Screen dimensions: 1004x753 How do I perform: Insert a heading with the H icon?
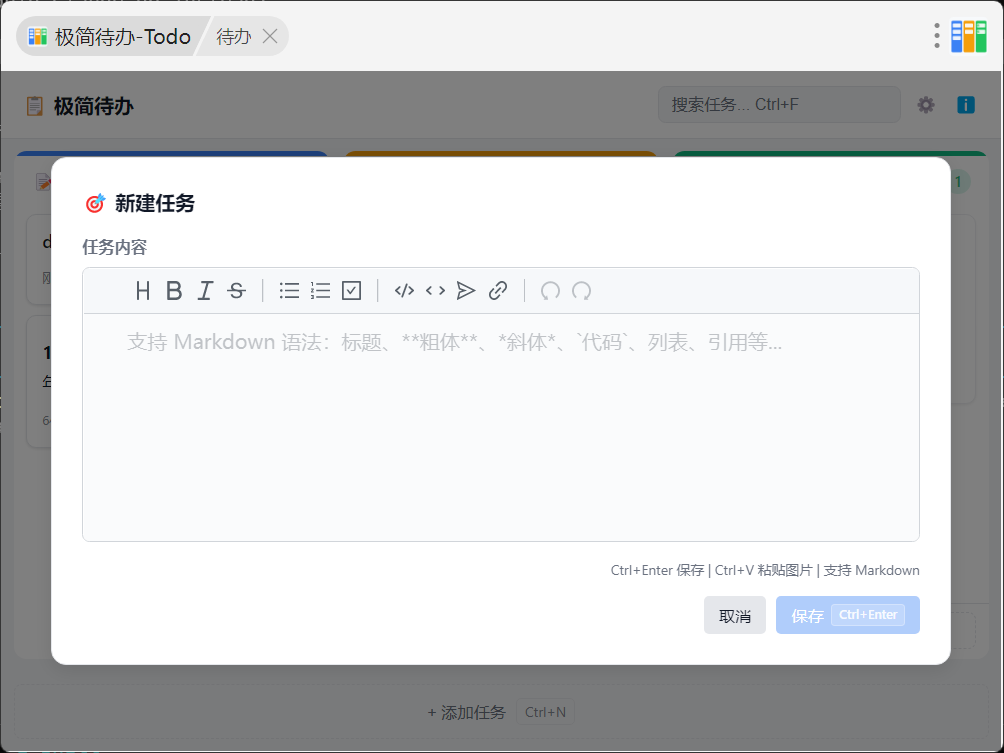(x=143, y=291)
